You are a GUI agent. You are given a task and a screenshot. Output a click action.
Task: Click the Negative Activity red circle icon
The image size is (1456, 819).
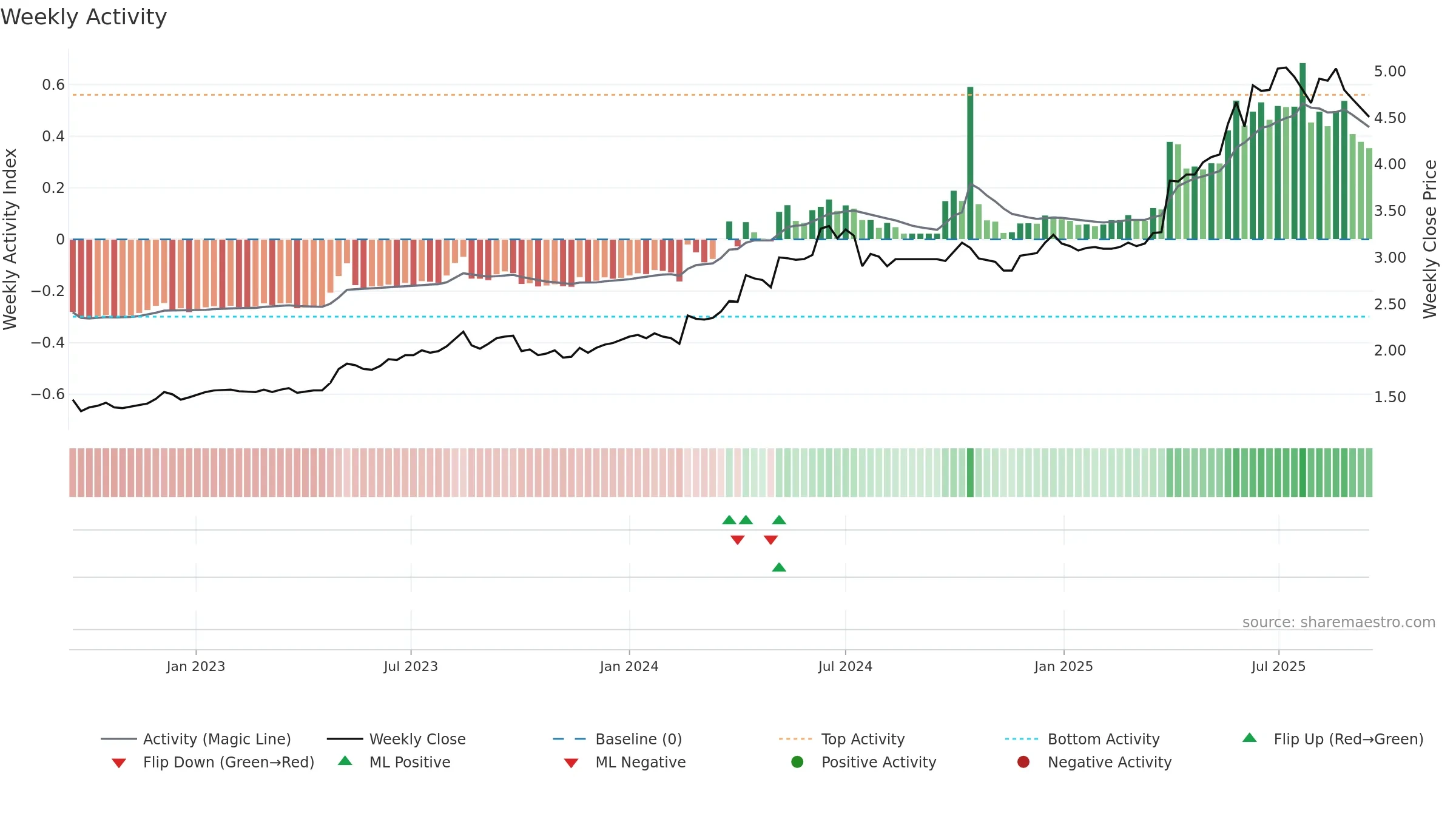click(x=1023, y=761)
